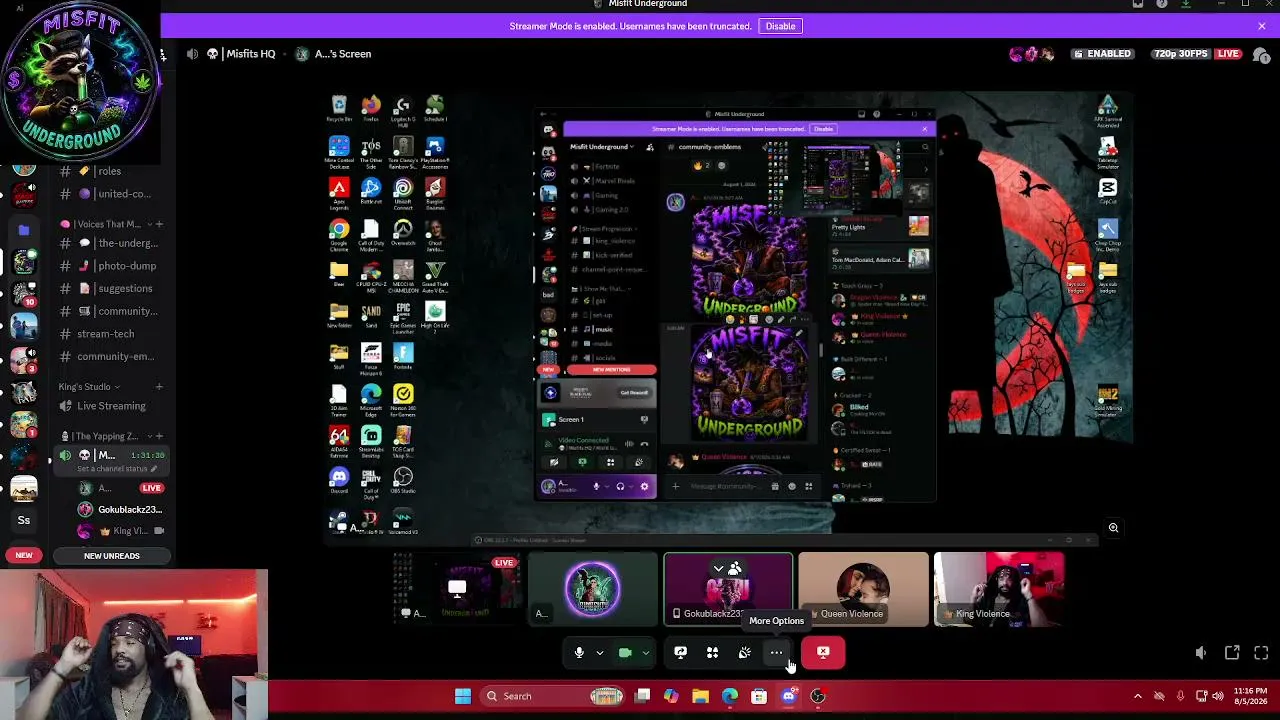
Task: Zoom the stream with magnifier icon
Action: tap(1113, 528)
